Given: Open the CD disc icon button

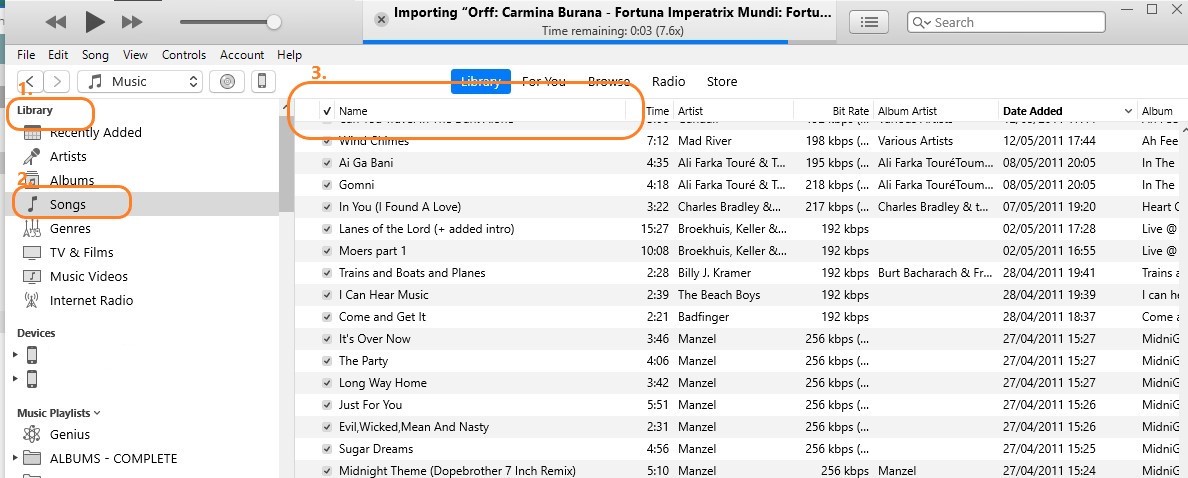Looking at the screenshot, I should pyautogui.click(x=227, y=82).
